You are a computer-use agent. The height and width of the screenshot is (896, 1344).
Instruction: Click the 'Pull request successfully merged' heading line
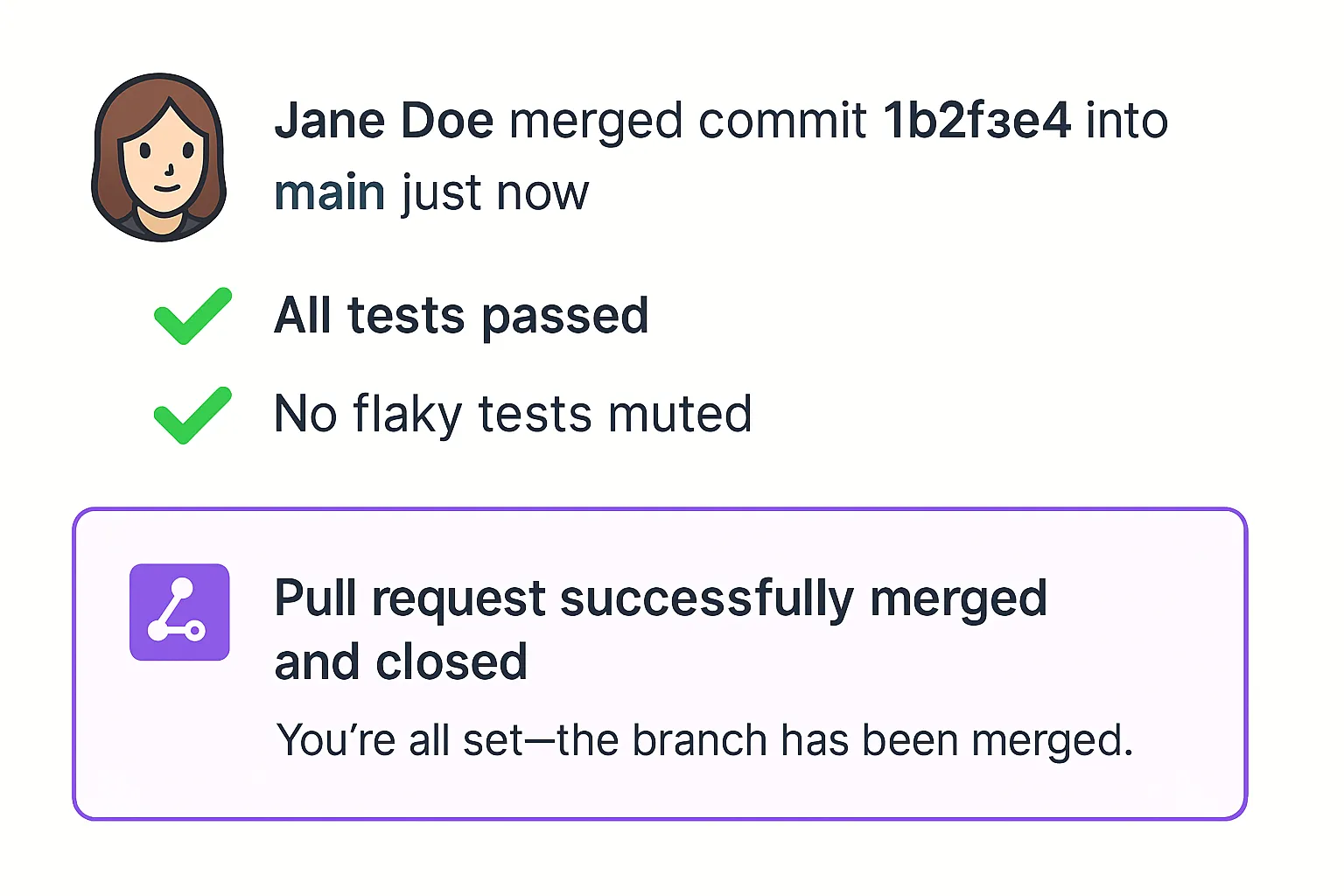[661, 599]
